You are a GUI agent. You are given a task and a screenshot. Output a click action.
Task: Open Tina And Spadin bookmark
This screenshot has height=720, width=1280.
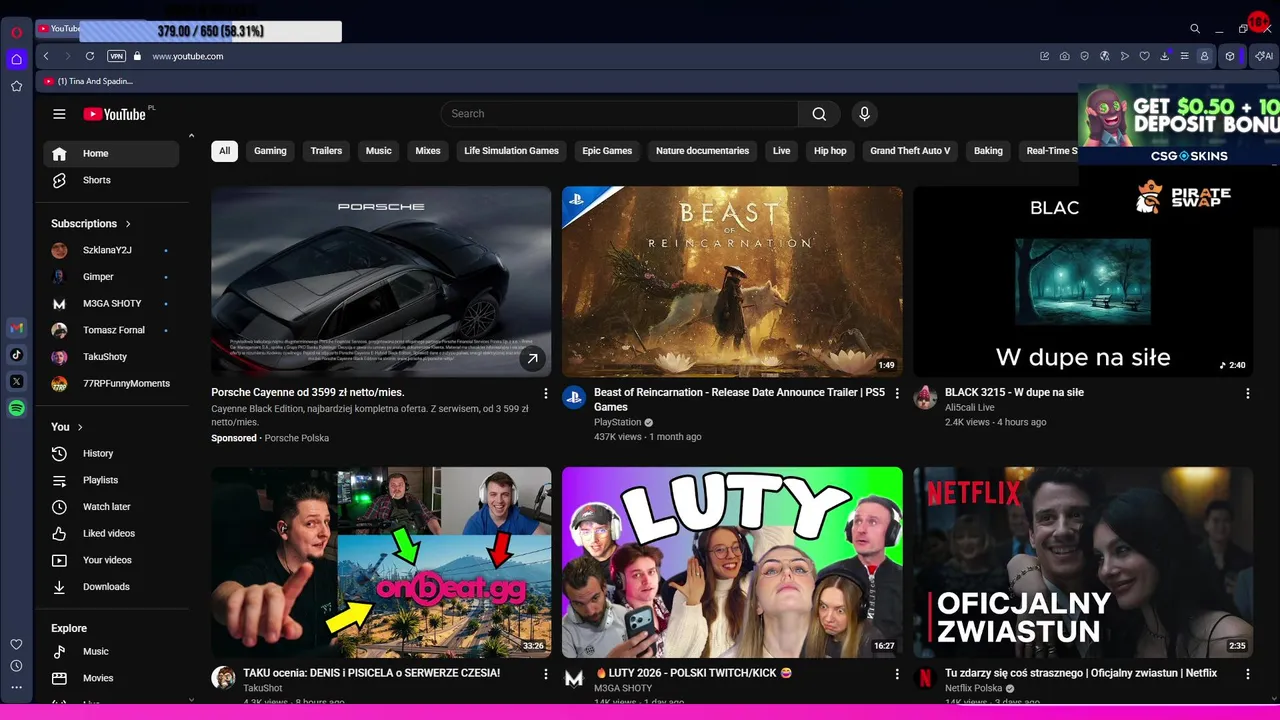(x=88, y=81)
